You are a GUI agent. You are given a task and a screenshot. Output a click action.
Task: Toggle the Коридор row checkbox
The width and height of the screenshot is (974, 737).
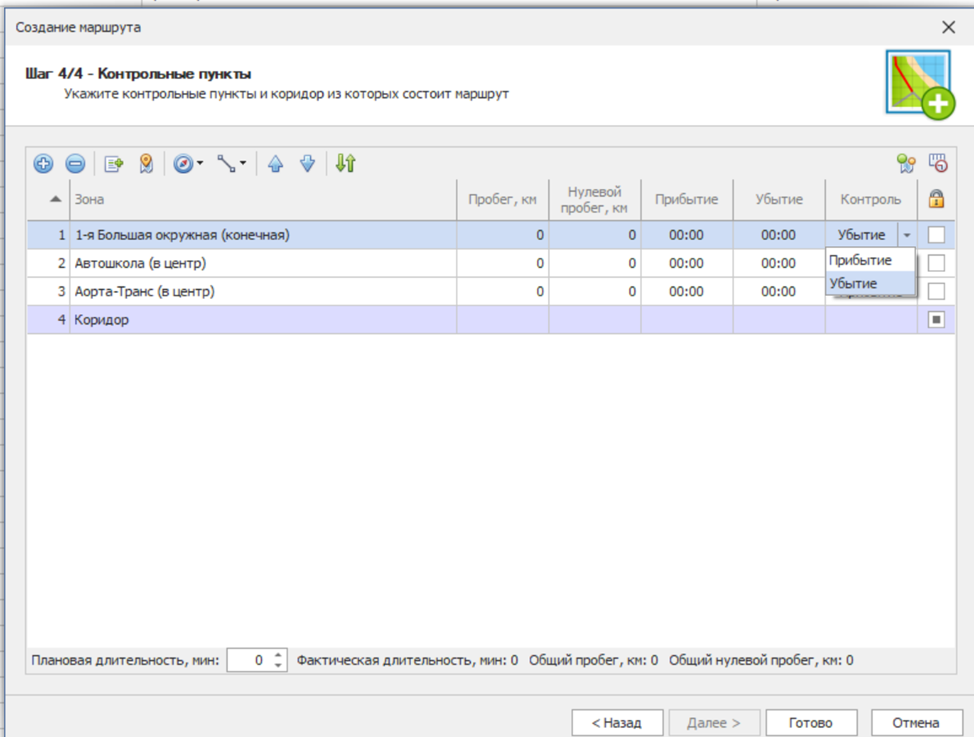tap(936, 320)
